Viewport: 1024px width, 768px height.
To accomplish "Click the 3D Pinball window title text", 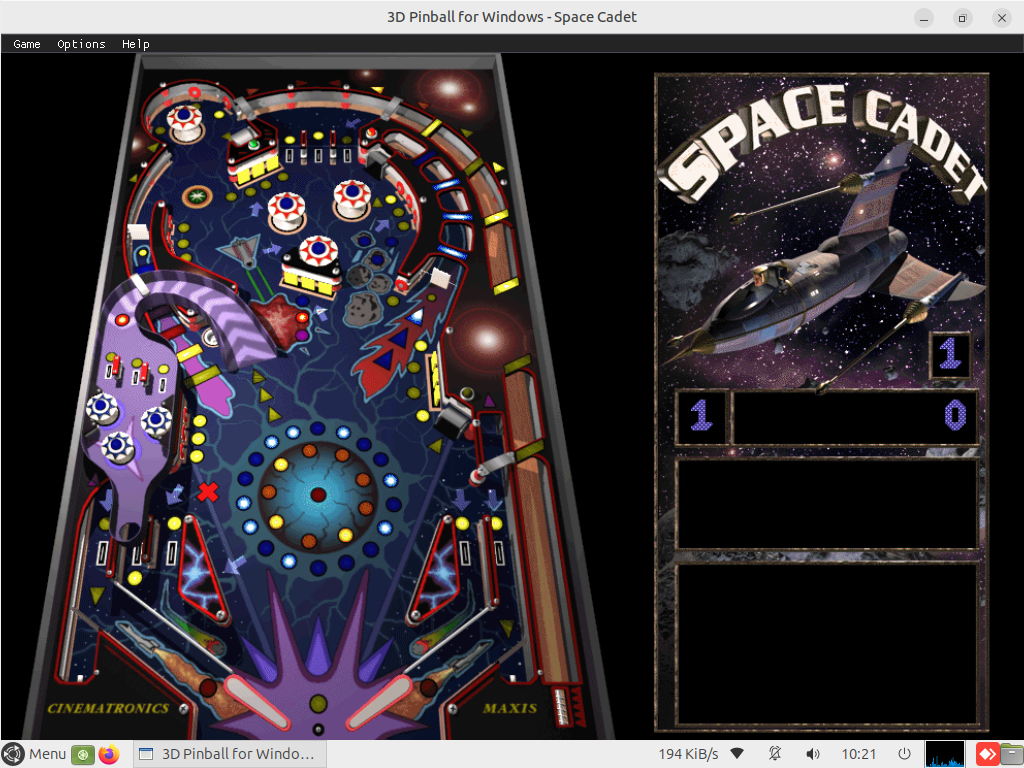I will coord(511,17).
